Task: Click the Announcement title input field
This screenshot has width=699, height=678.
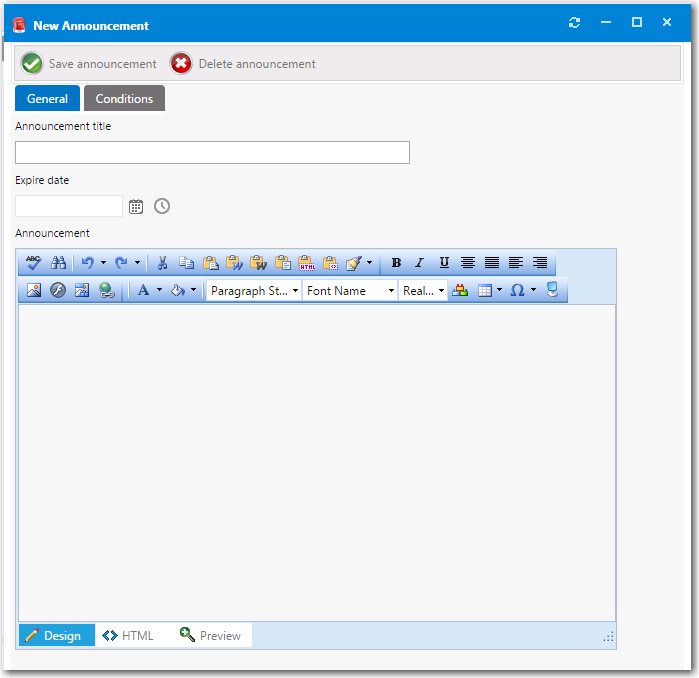Action: pos(212,153)
